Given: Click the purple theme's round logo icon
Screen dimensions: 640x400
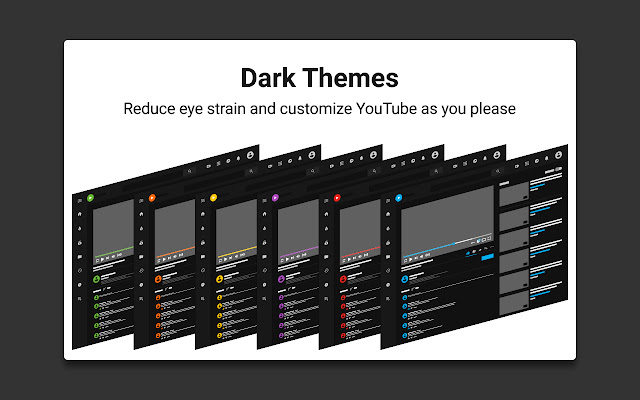Looking at the screenshot, I should 276,198.
